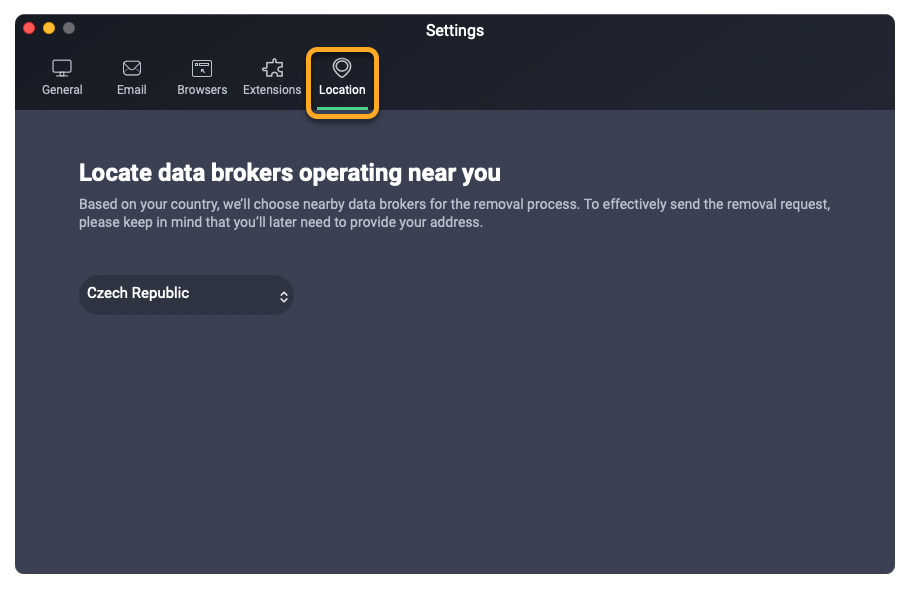Open the country selection dropdown
909x590 pixels.
coord(186,295)
